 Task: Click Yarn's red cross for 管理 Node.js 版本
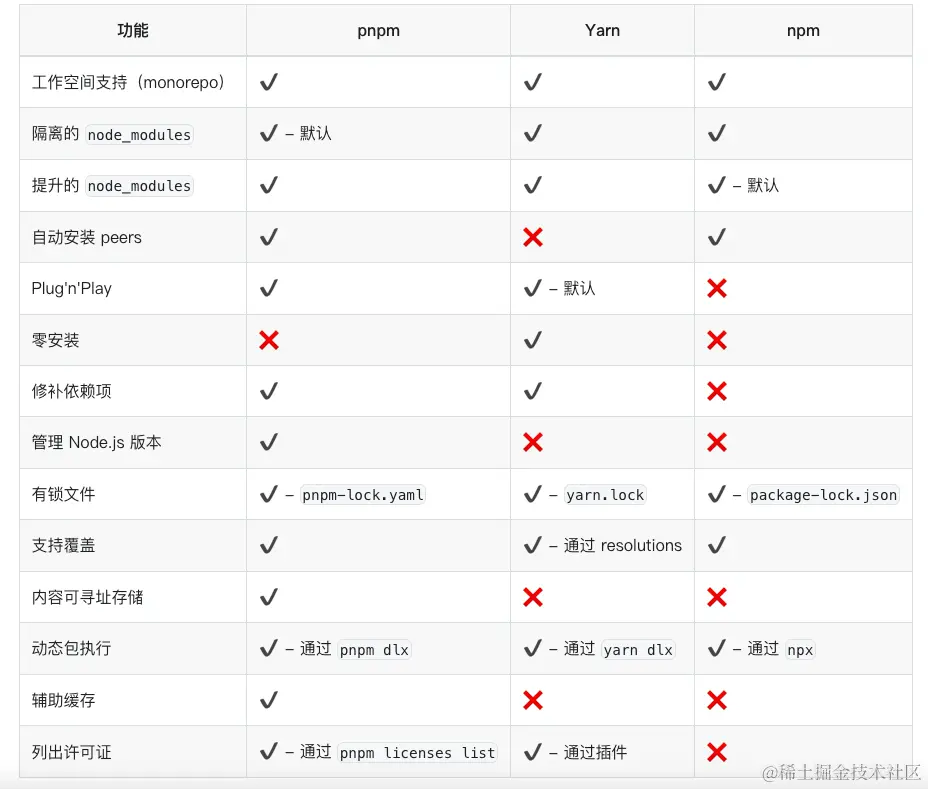[533, 442]
